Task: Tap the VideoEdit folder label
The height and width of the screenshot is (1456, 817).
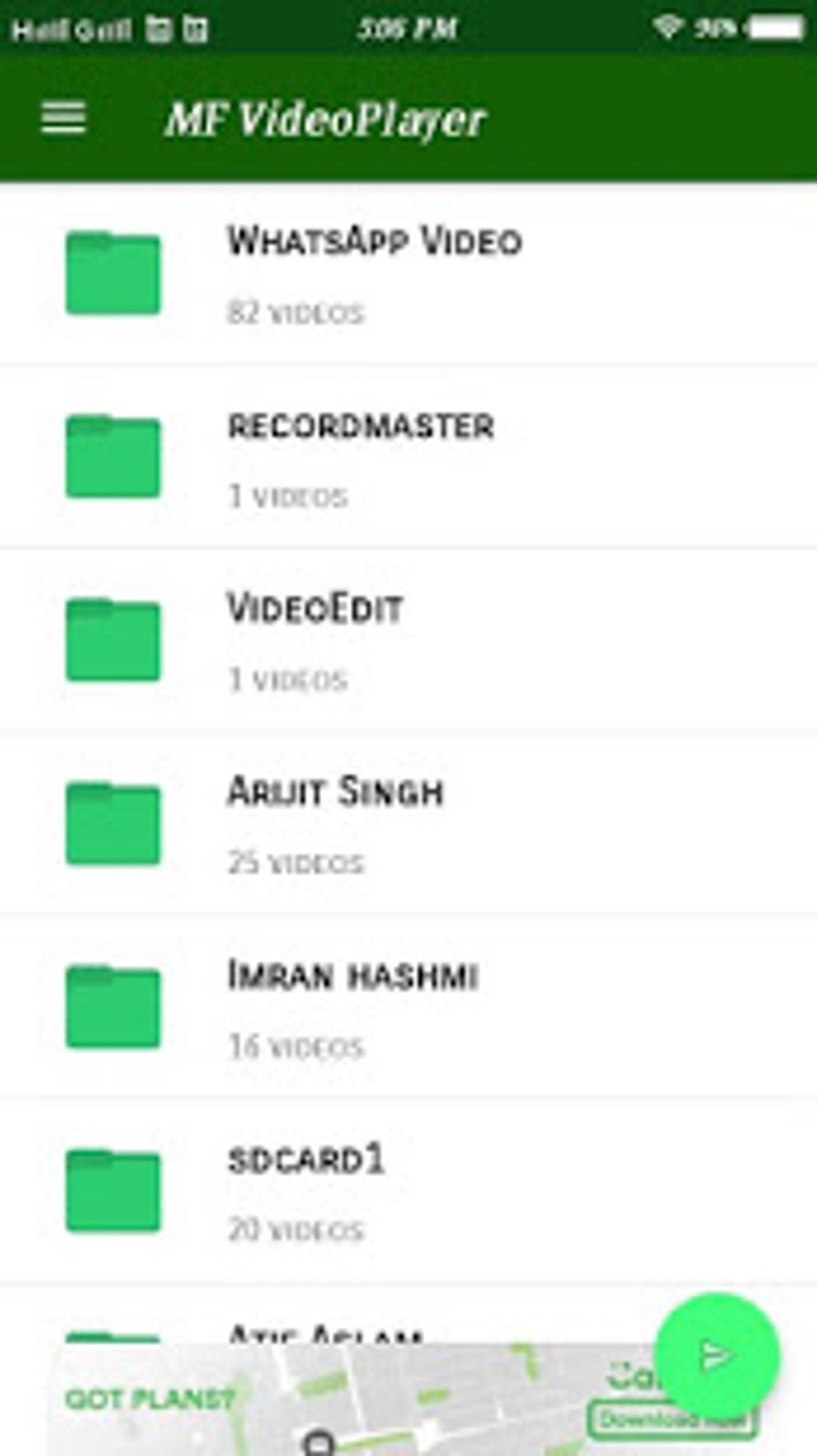Action: pyautogui.click(x=315, y=609)
